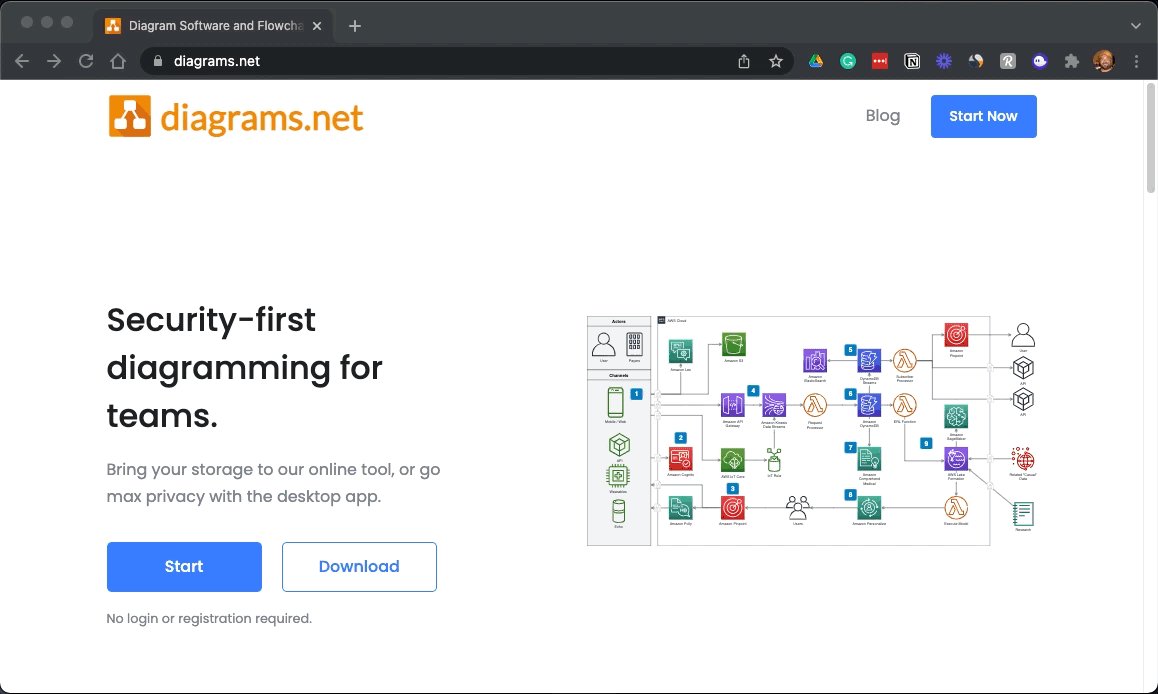This screenshot has height=694, width=1158.
Task: Open the Extensions puzzle piece menu
Action: (1072, 61)
